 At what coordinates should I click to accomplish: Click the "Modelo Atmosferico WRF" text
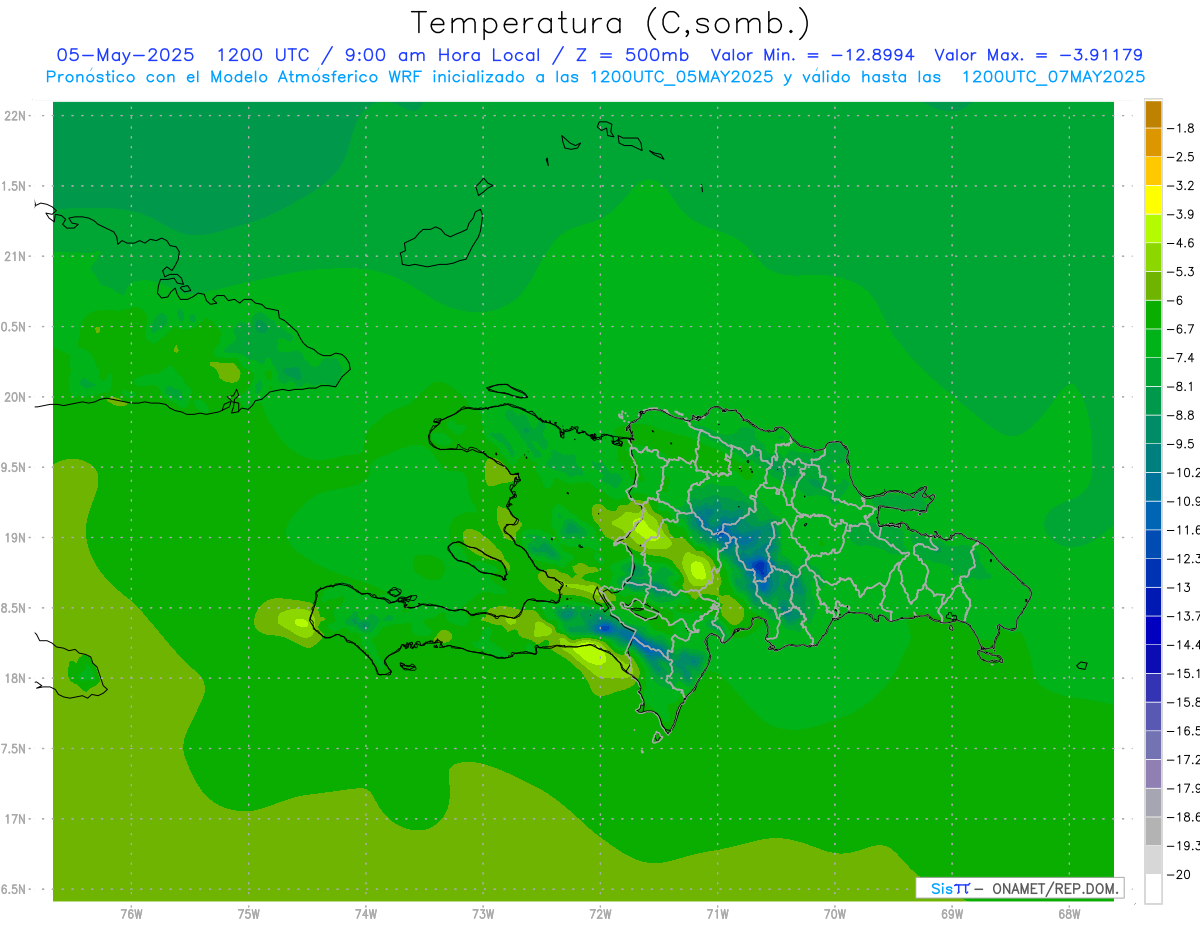300,76
